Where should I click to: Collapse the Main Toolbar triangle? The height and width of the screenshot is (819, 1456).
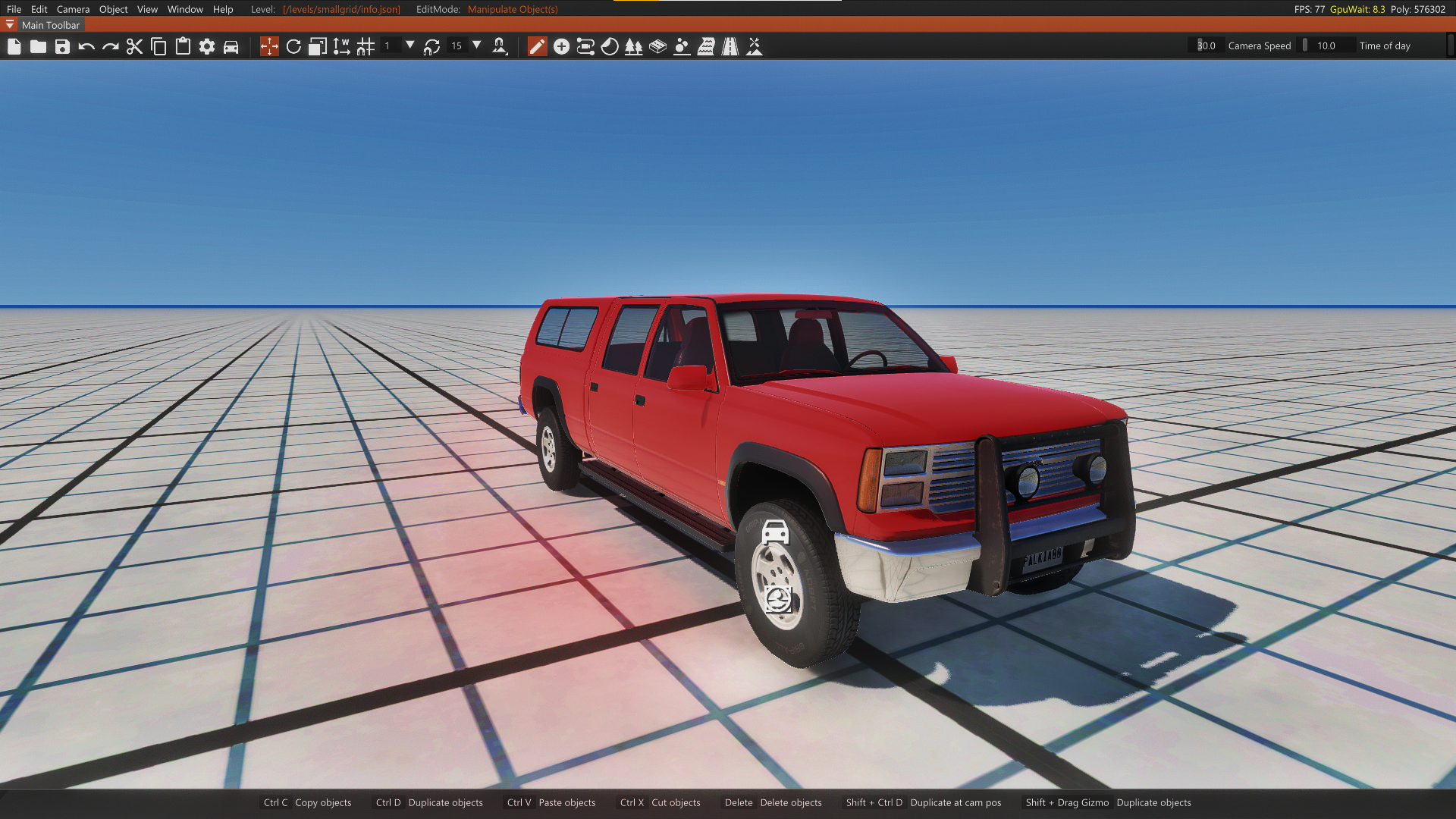[x=10, y=25]
